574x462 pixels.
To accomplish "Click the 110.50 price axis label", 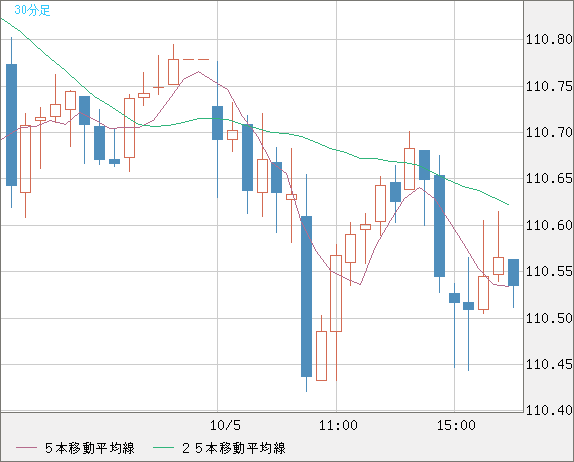I will [x=549, y=318].
